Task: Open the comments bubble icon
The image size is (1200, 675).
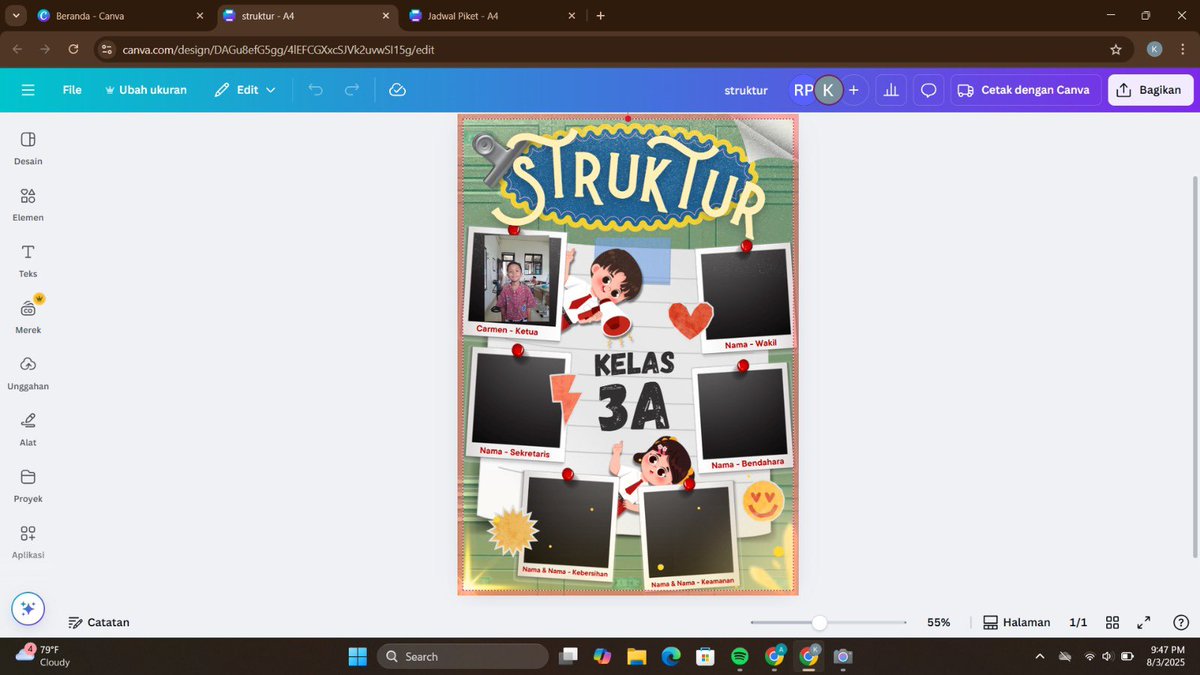Action: point(928,89)
